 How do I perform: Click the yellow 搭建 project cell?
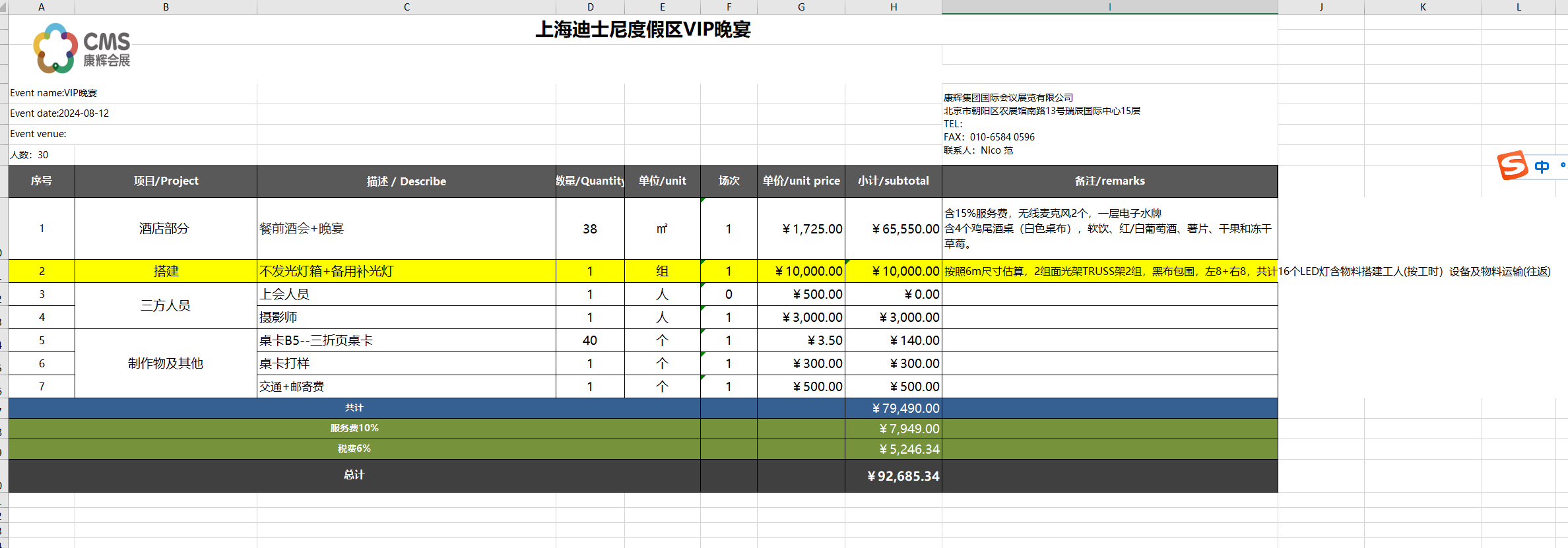pyautogui.click(x=166, y=271)
